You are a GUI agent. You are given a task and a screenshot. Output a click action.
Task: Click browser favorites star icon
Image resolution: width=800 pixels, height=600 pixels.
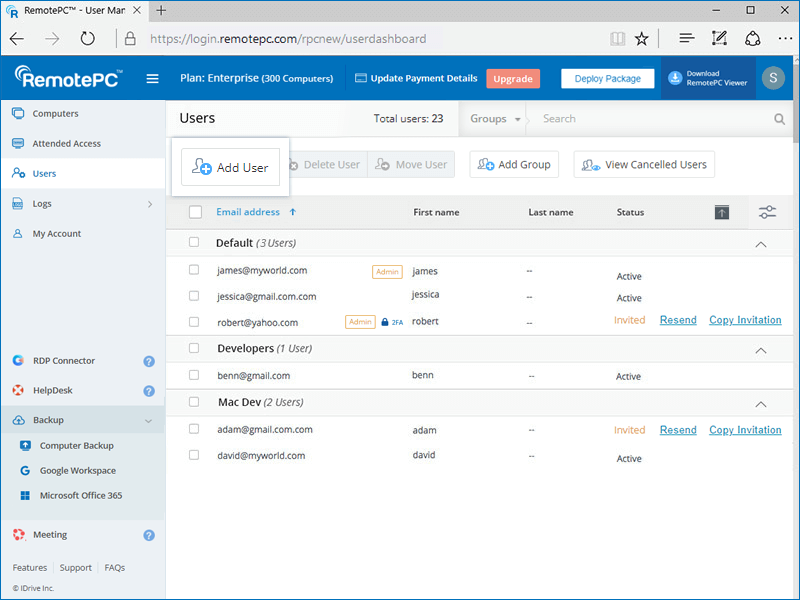pos(642,39)
